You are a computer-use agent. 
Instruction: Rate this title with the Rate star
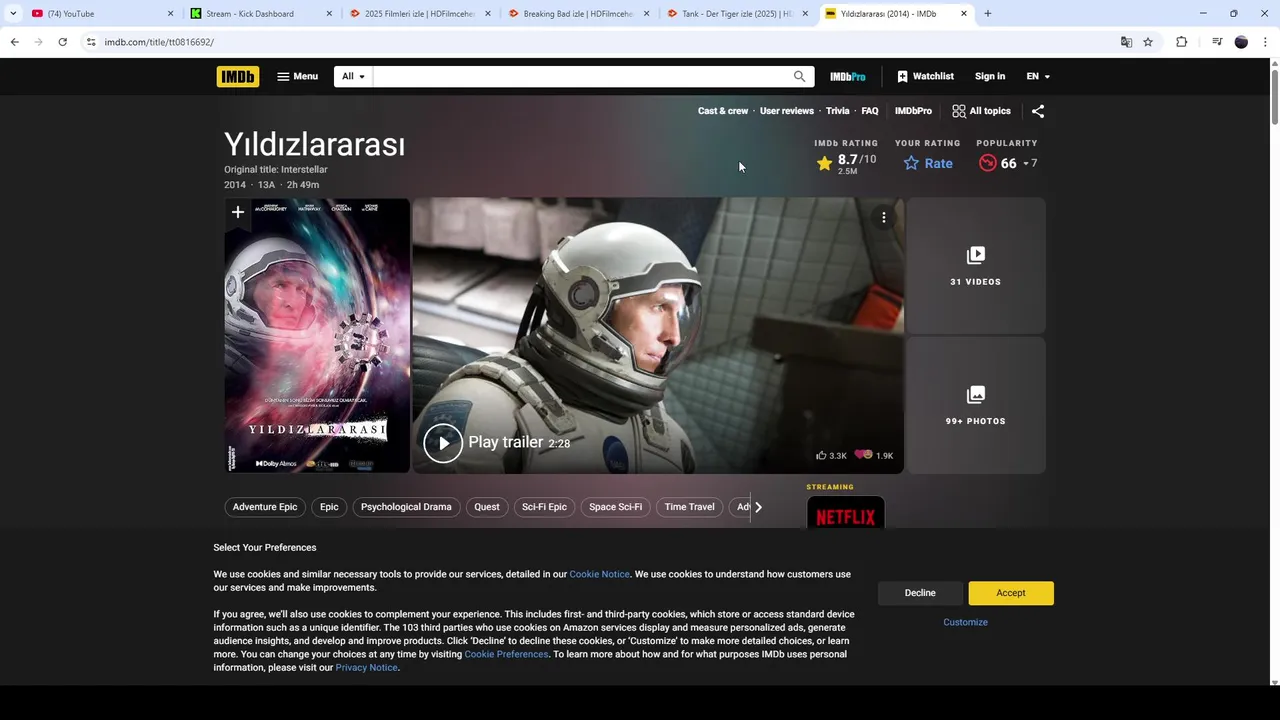pyautogui.click(x=928, y=163)
